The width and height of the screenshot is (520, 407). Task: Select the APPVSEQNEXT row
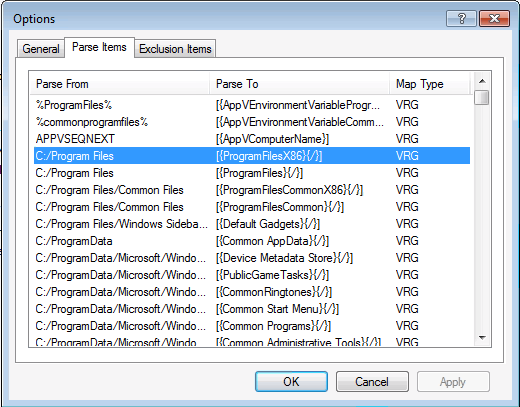252,139
